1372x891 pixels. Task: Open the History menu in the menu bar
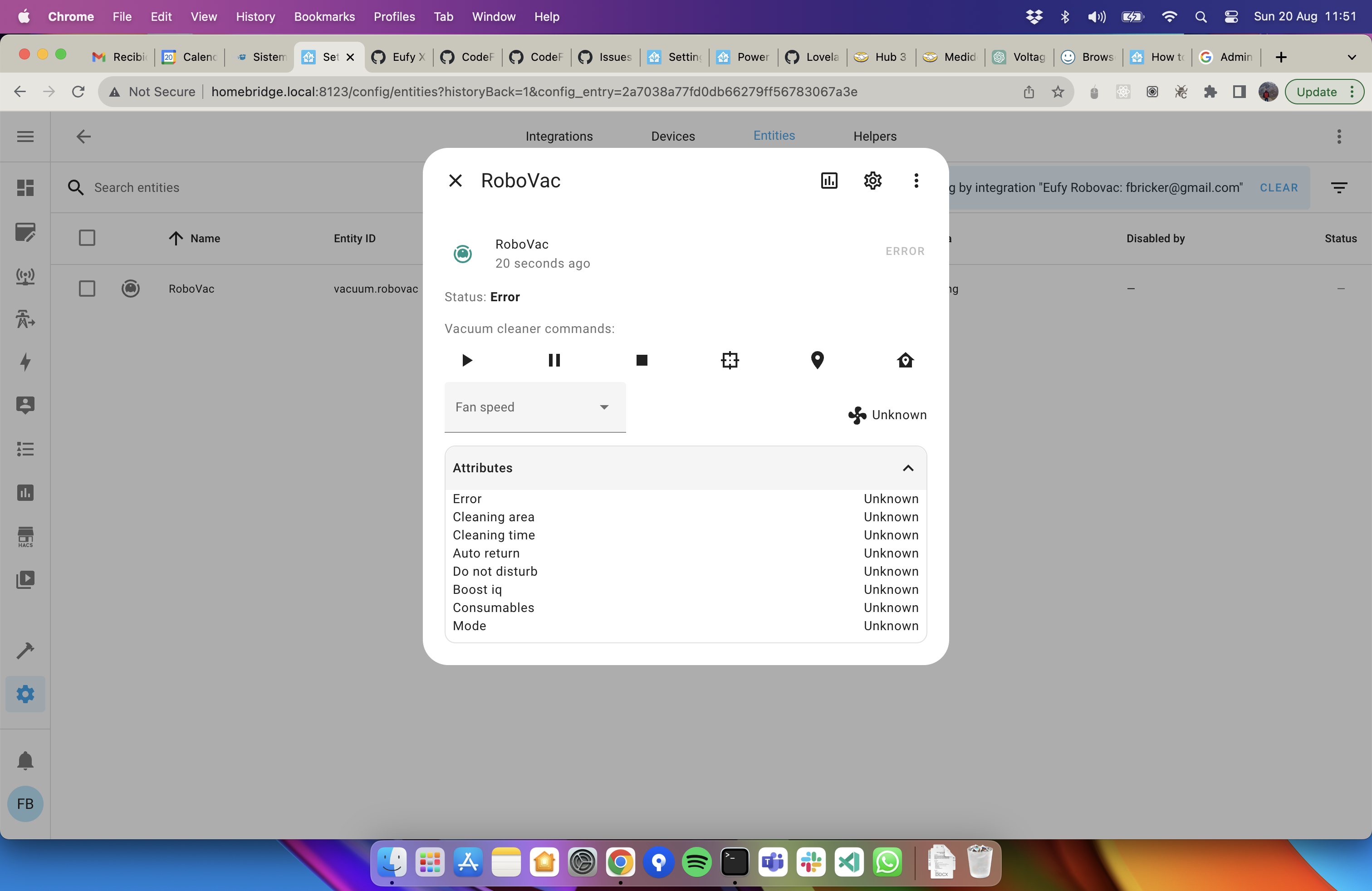[x=255, y=17]
